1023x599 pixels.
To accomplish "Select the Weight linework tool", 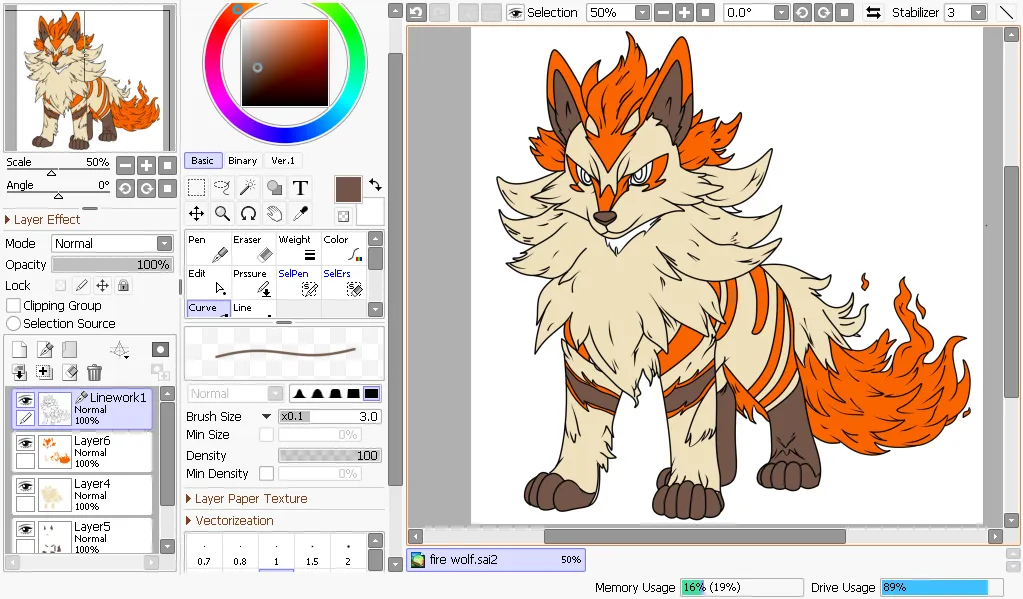I will click(x=298, y=248).
